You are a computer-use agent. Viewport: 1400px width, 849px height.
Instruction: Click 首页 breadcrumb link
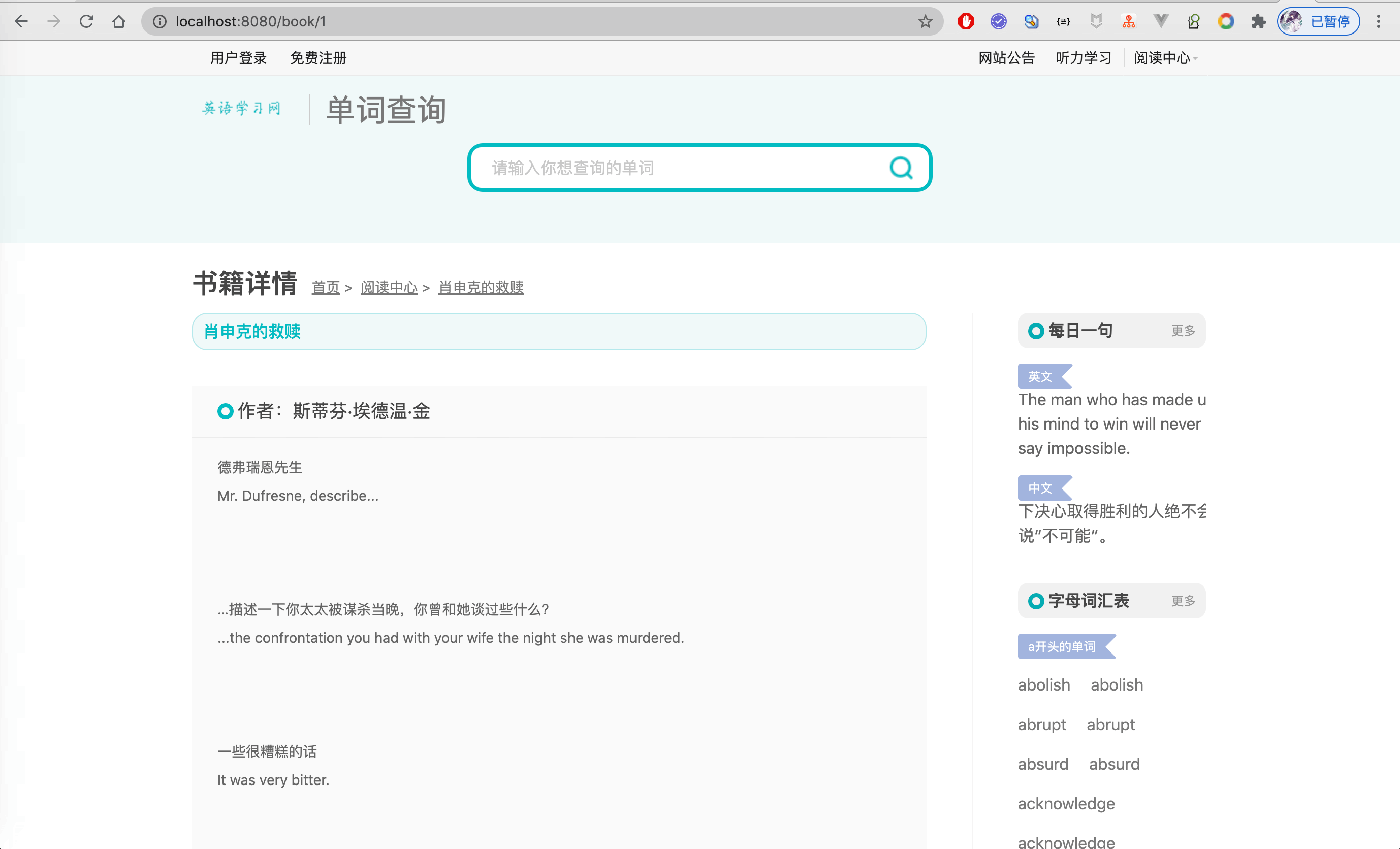326,287
